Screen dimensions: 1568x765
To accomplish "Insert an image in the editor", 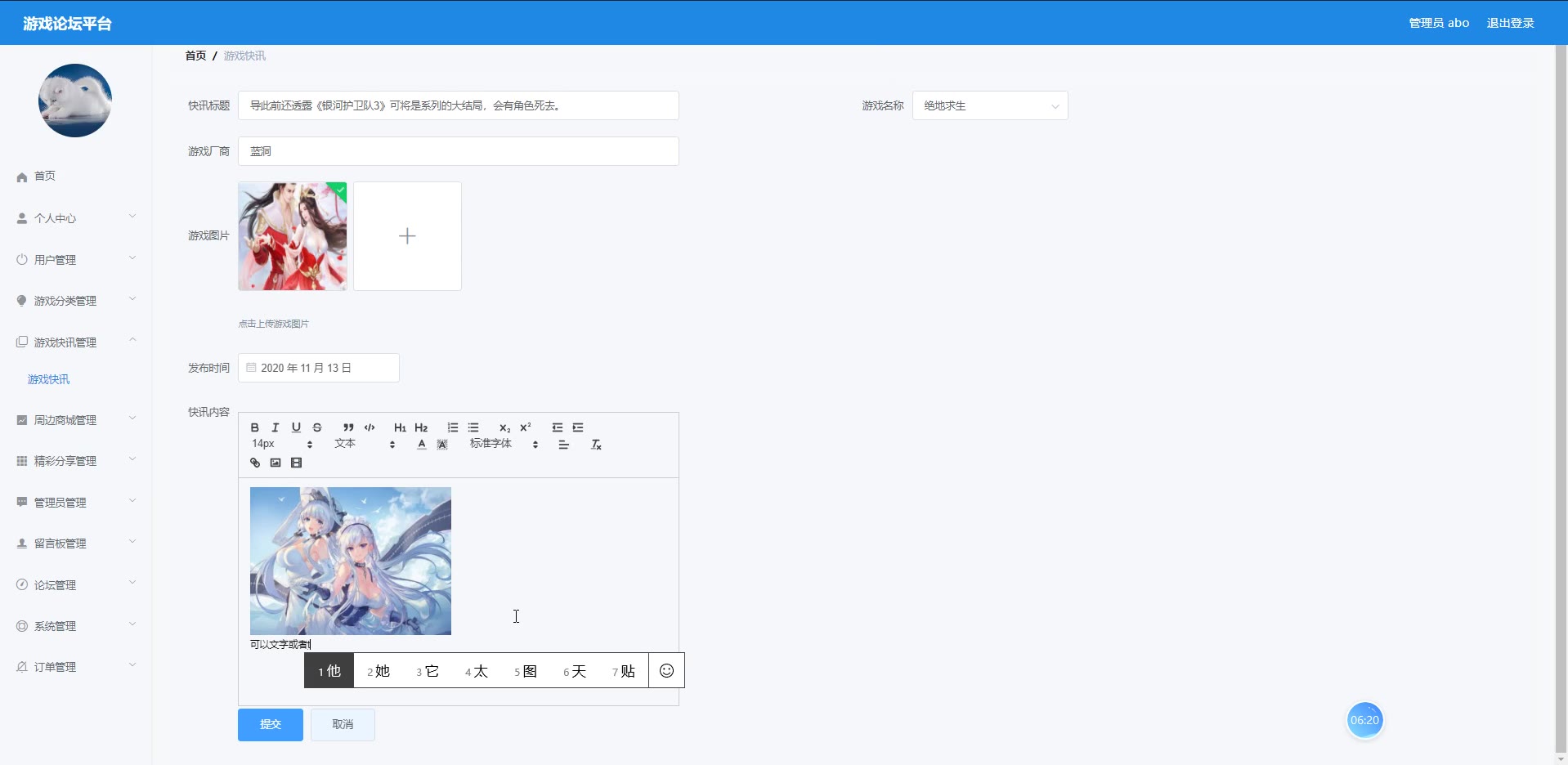I will 276,463.
